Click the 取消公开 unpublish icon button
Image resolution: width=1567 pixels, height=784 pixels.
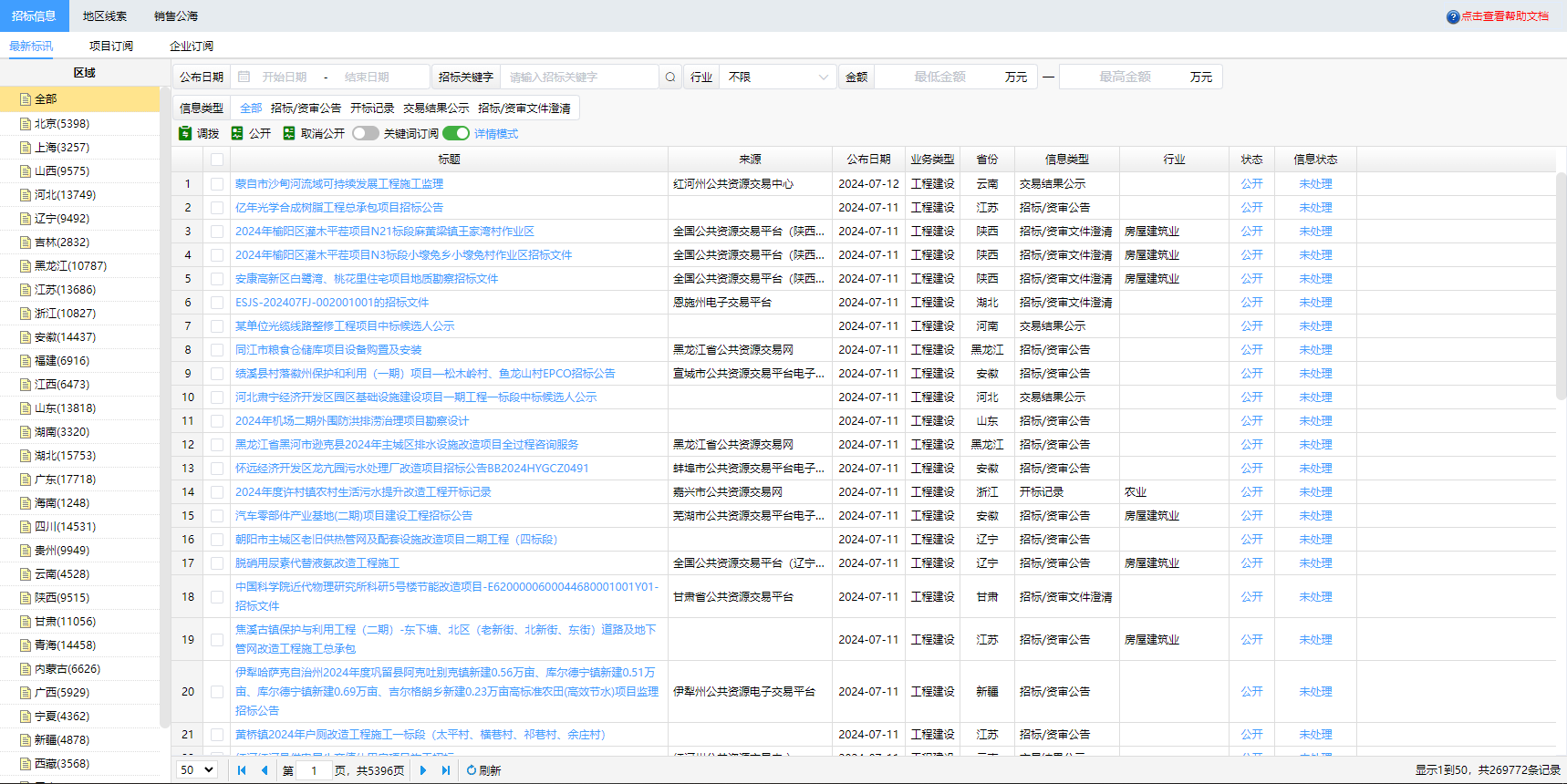tap(289, 133)
